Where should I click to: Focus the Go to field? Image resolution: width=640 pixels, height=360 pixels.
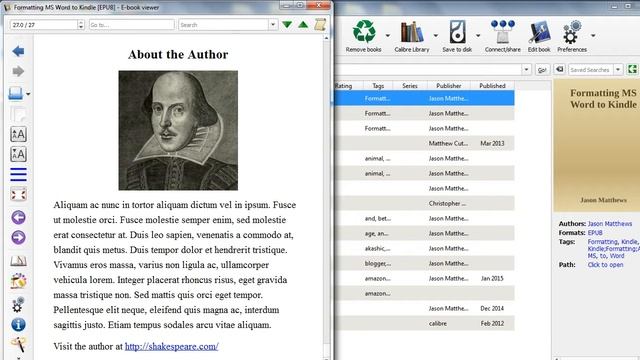pos(131,25)
